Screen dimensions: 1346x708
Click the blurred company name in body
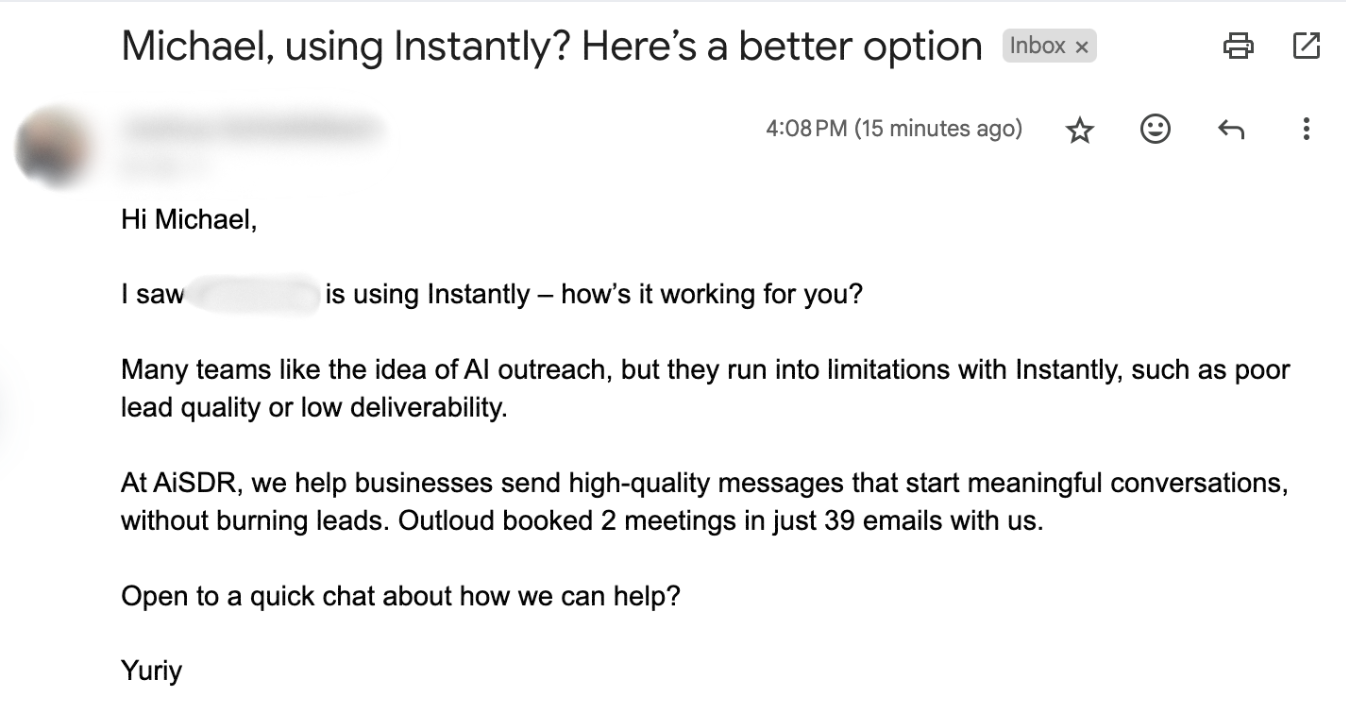(253, 295)
